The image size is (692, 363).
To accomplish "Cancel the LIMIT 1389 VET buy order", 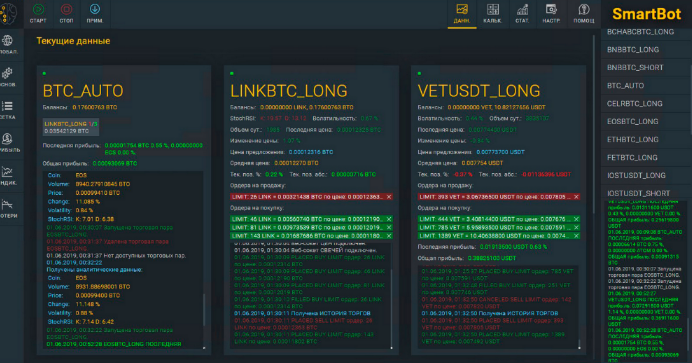I will click(576, 236).
